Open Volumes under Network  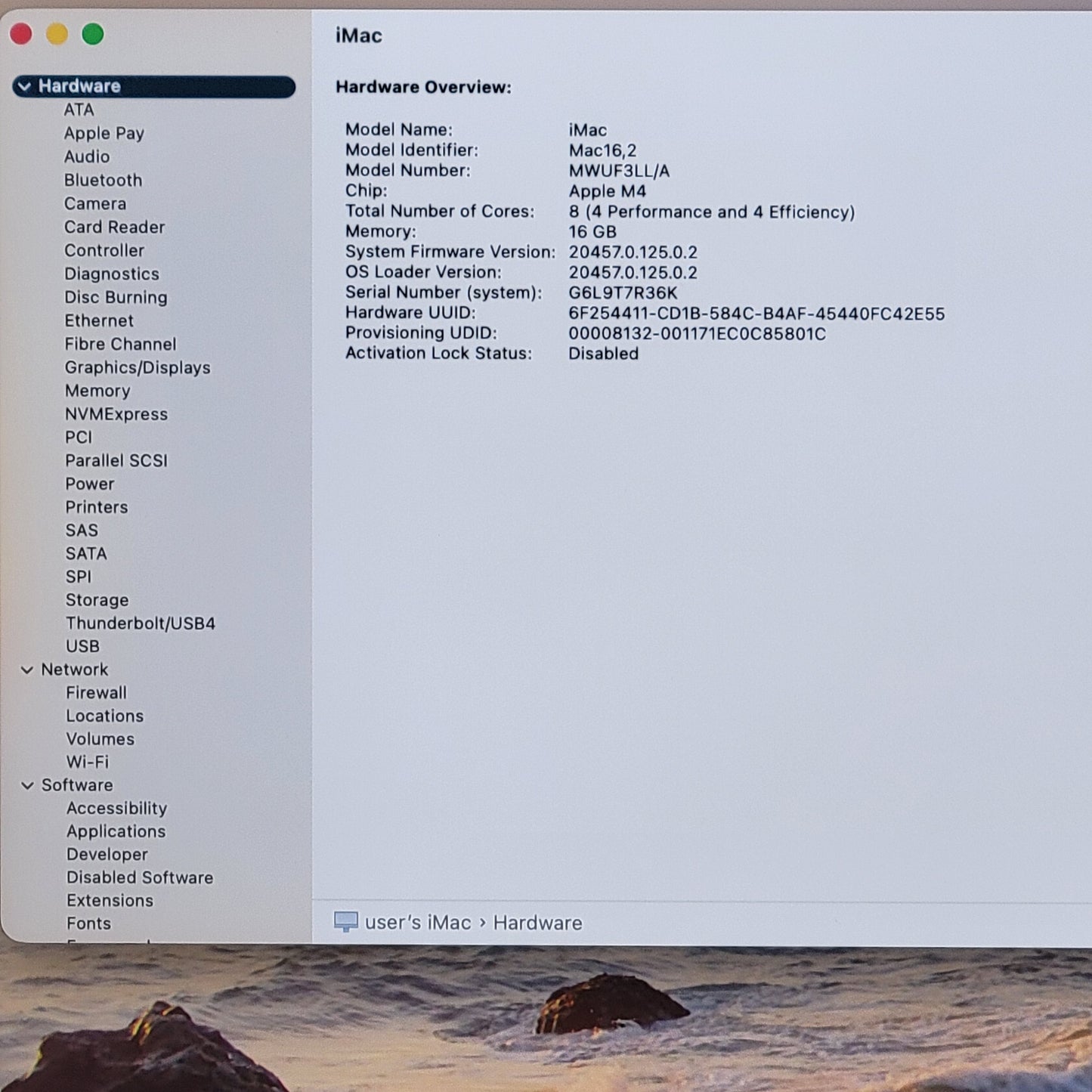click(100, 739)
